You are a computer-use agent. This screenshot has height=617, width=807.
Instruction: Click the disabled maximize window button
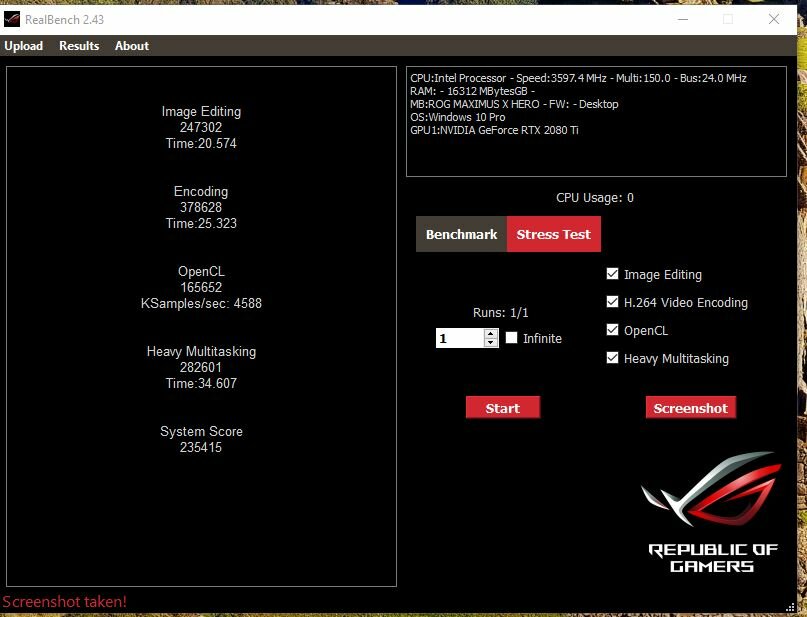(728, 19)
